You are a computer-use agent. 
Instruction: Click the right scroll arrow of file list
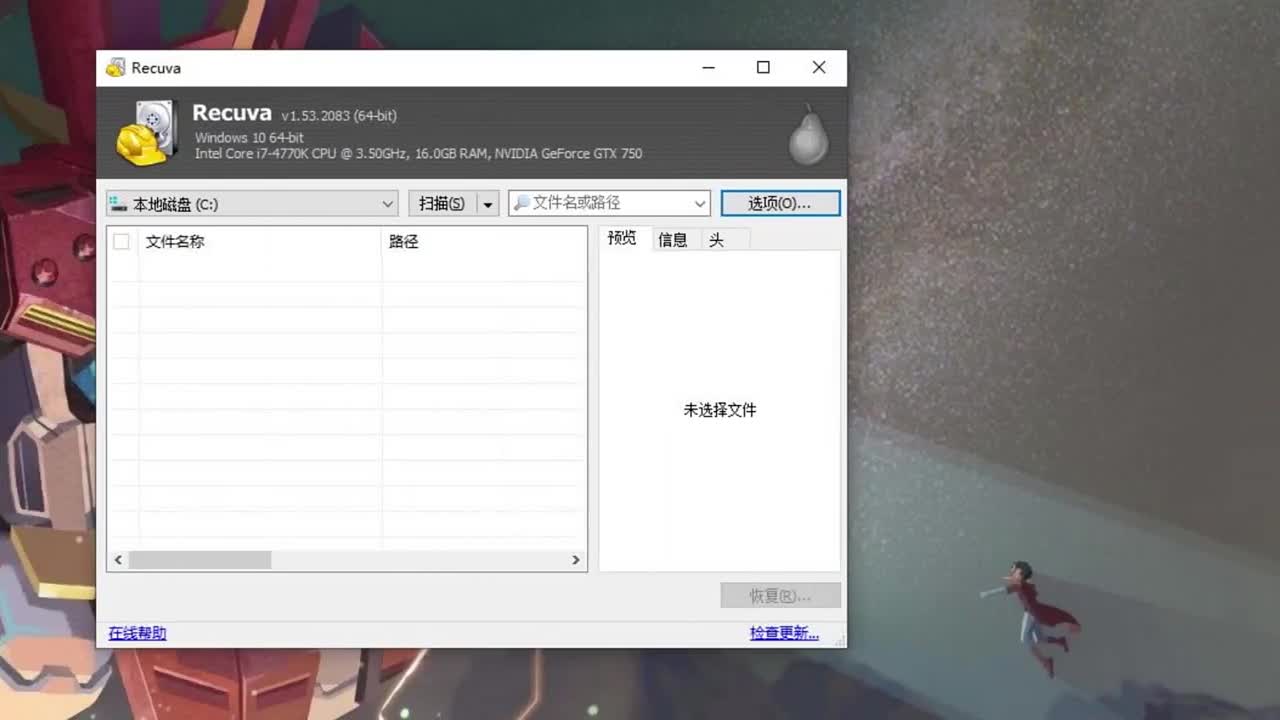coord(576,560)
